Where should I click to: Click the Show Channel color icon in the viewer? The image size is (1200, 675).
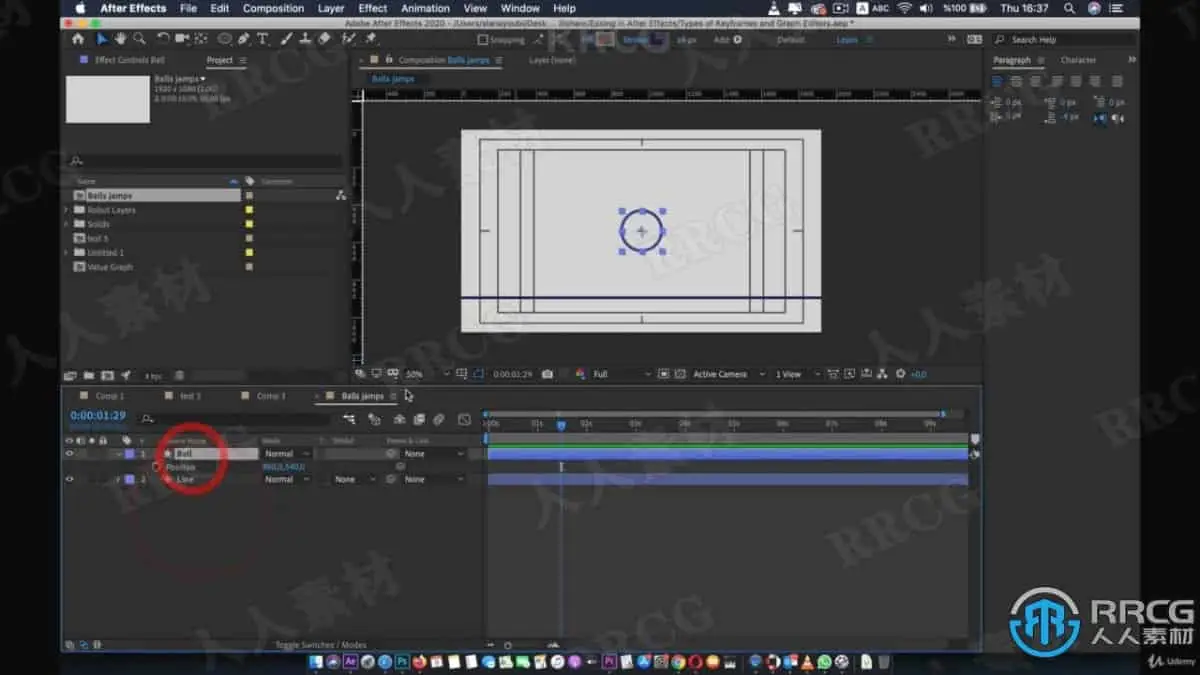tap(579, 374)
